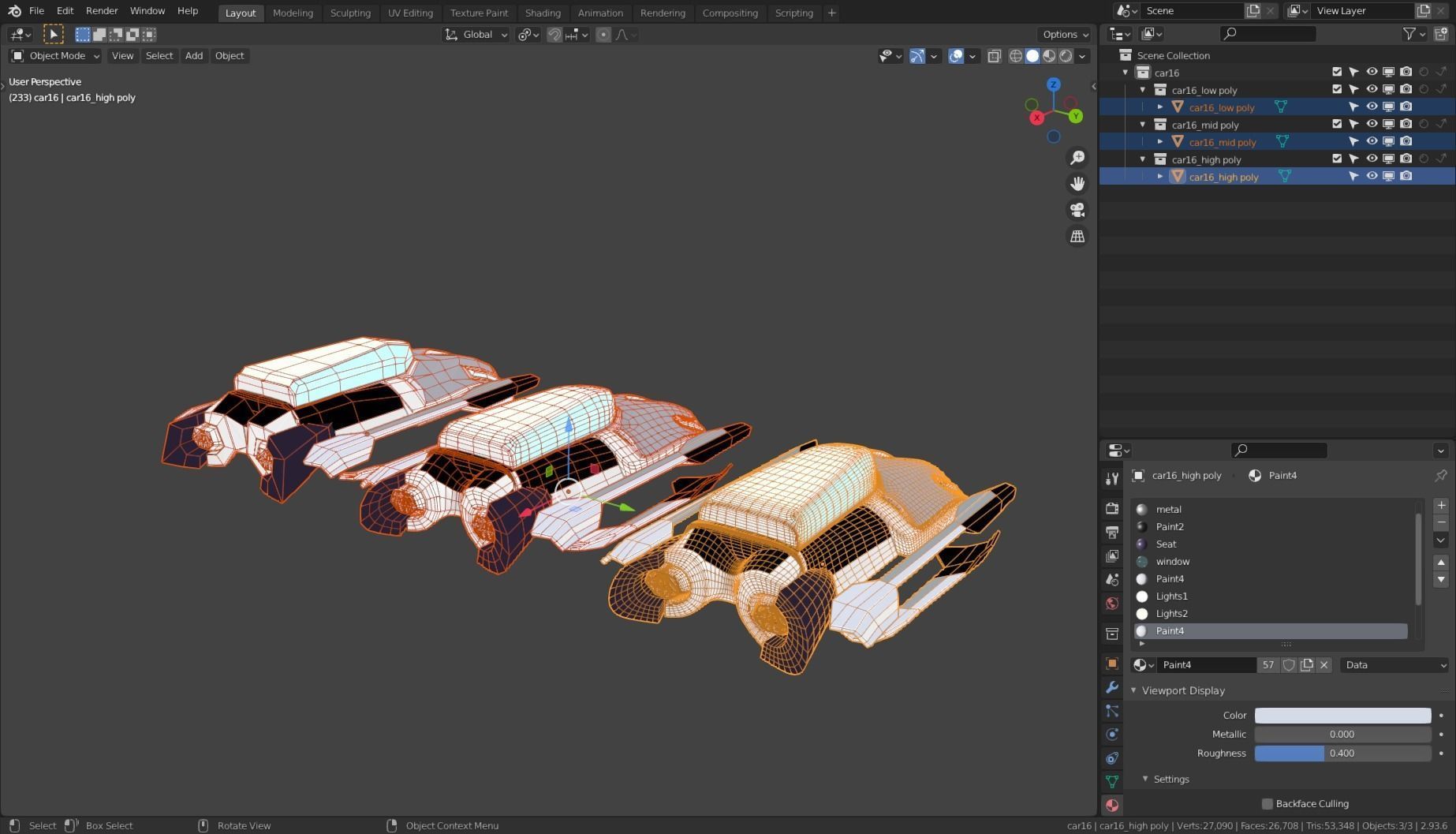Duplicate the Paint4 material

click(1307, 665)
